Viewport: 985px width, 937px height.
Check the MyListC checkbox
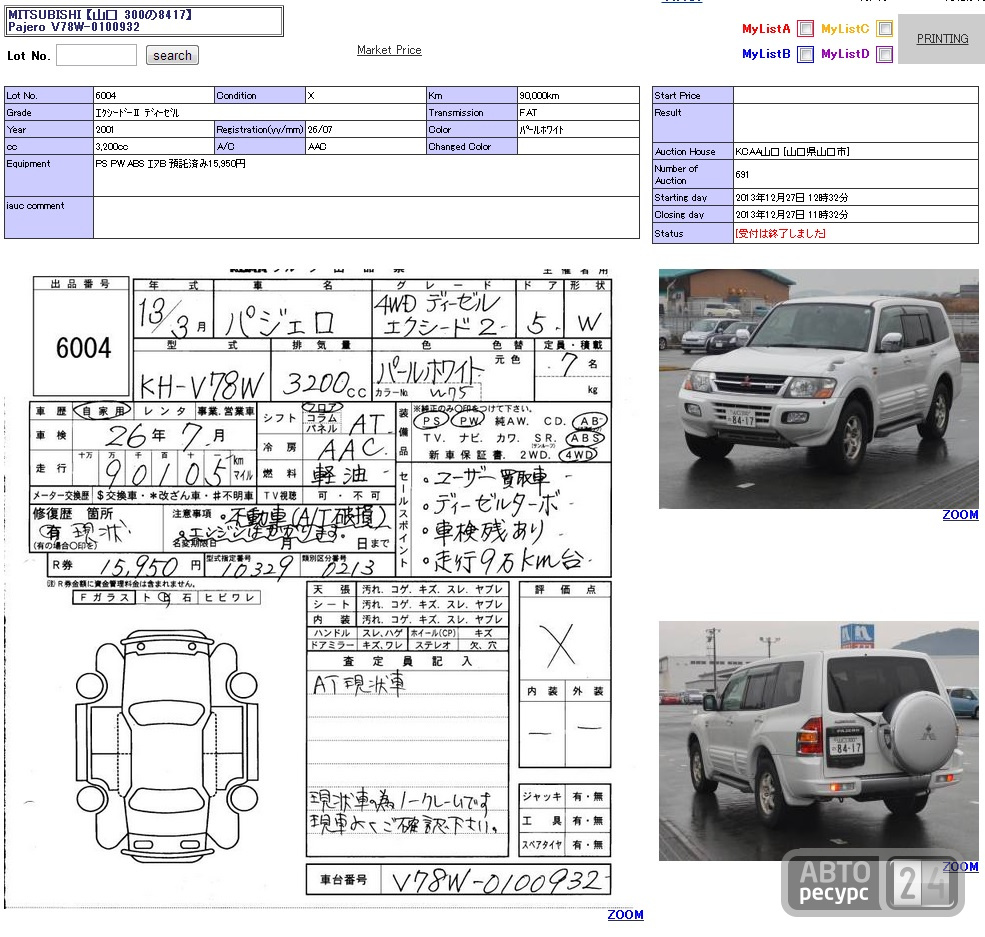tap(884, 29)
